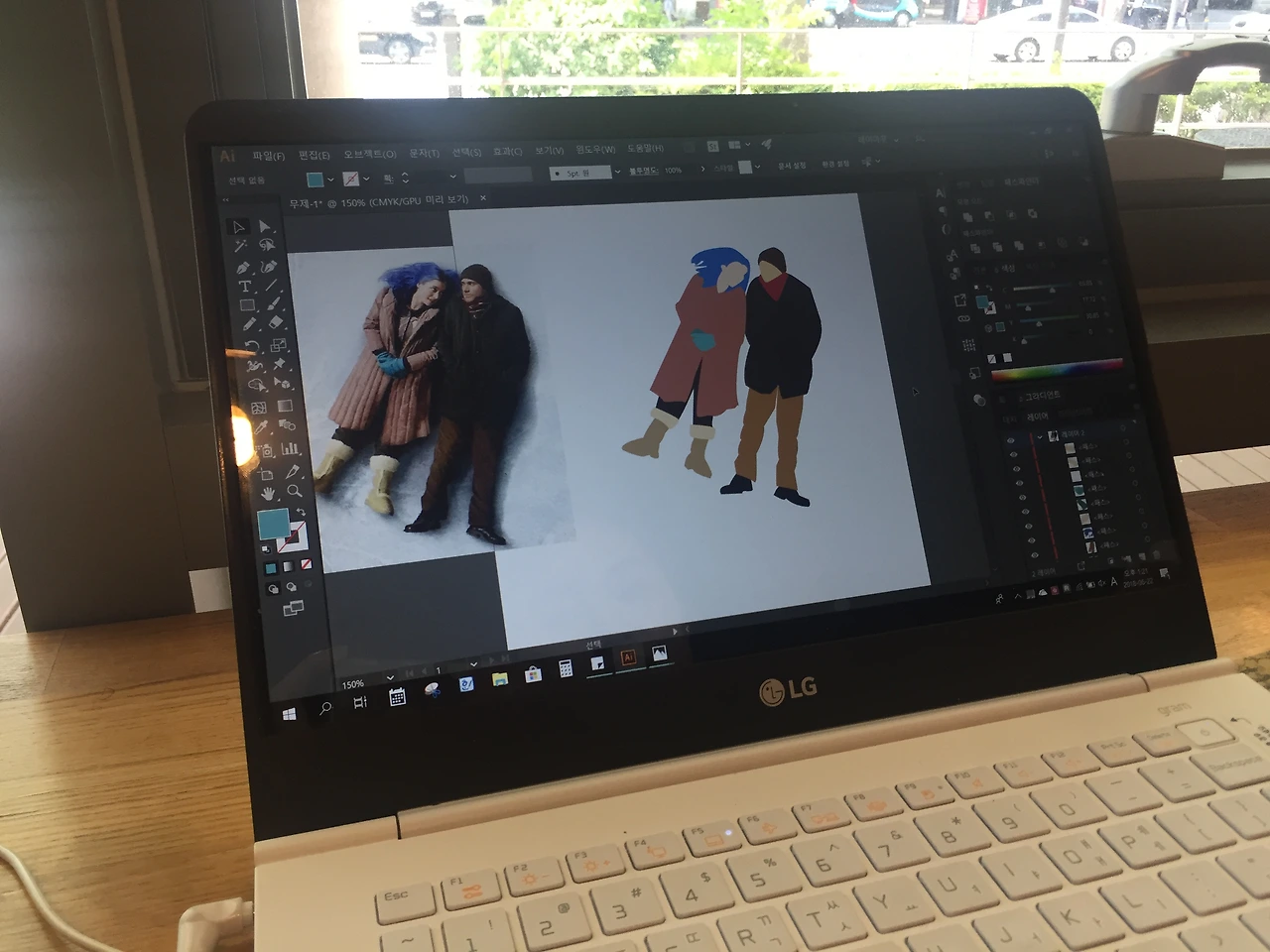Screen dimensions: 1270x952
Task: Click the rainbow color spectrum bar
Action: point(1056,369)
